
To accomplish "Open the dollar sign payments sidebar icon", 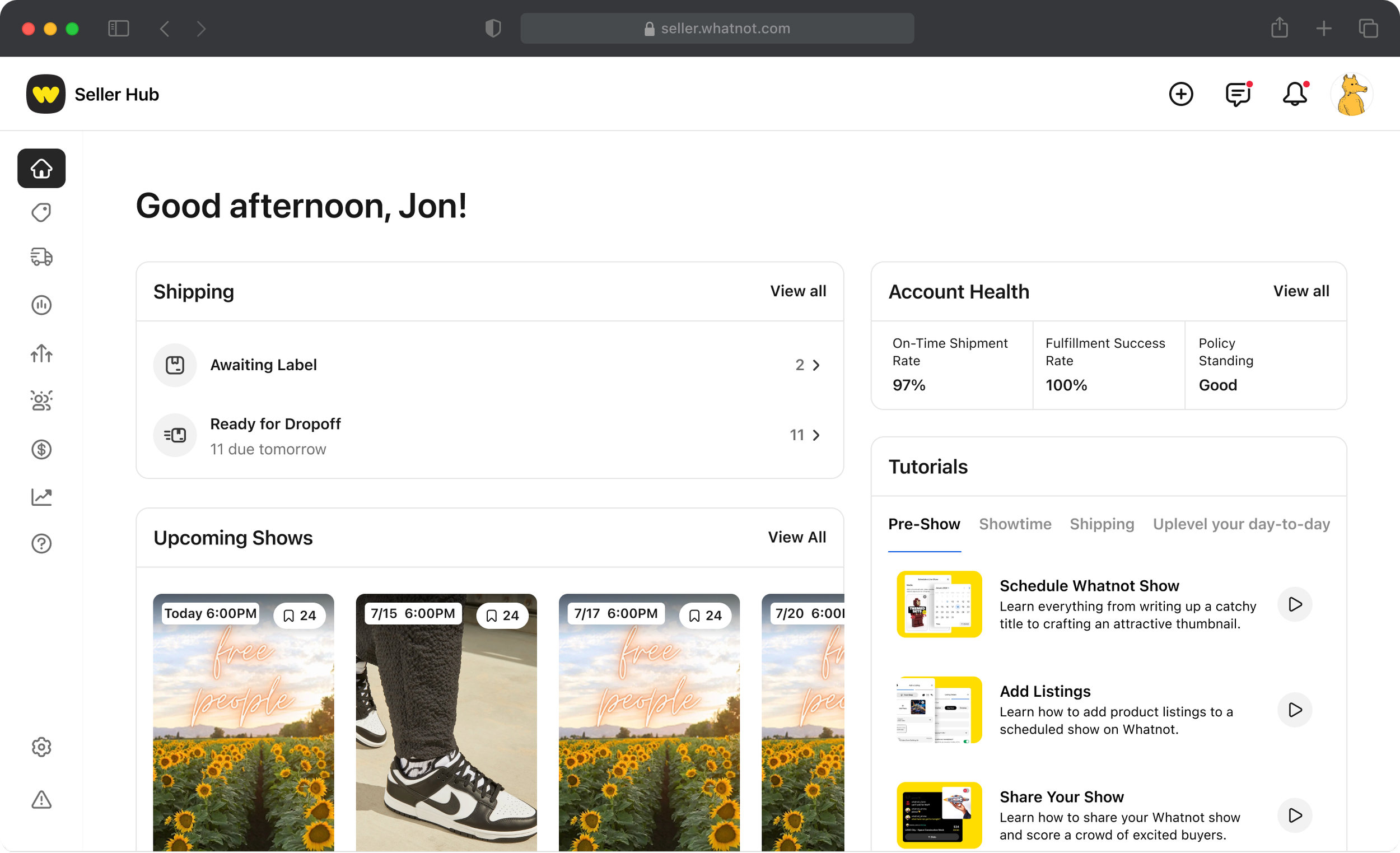I will [41, 450].
